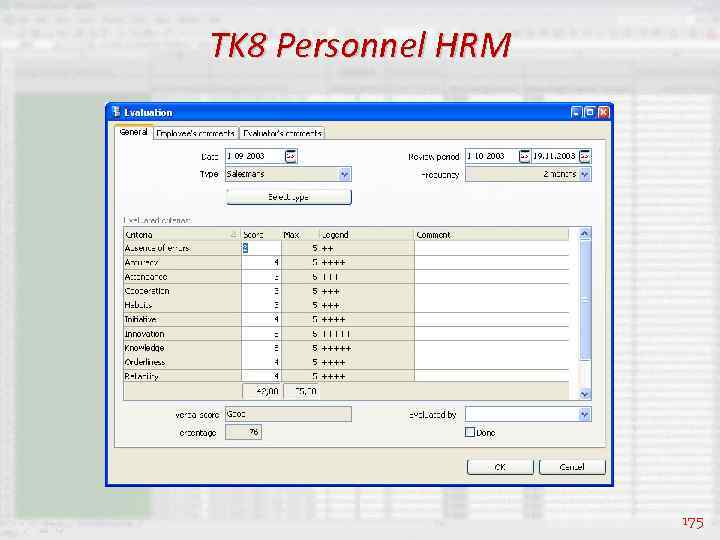Select the Habits criteria row
Viewport: 720px width, 540px height.
tap(346, 305)
